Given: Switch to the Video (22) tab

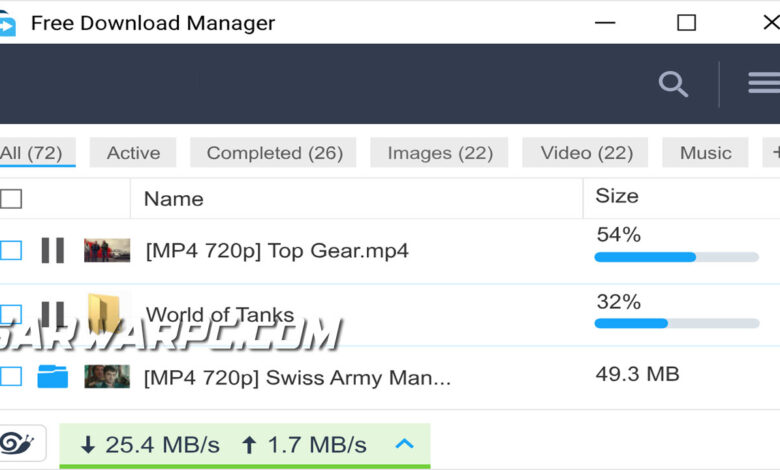Looking at the screenshot, I should pos(585,153).
